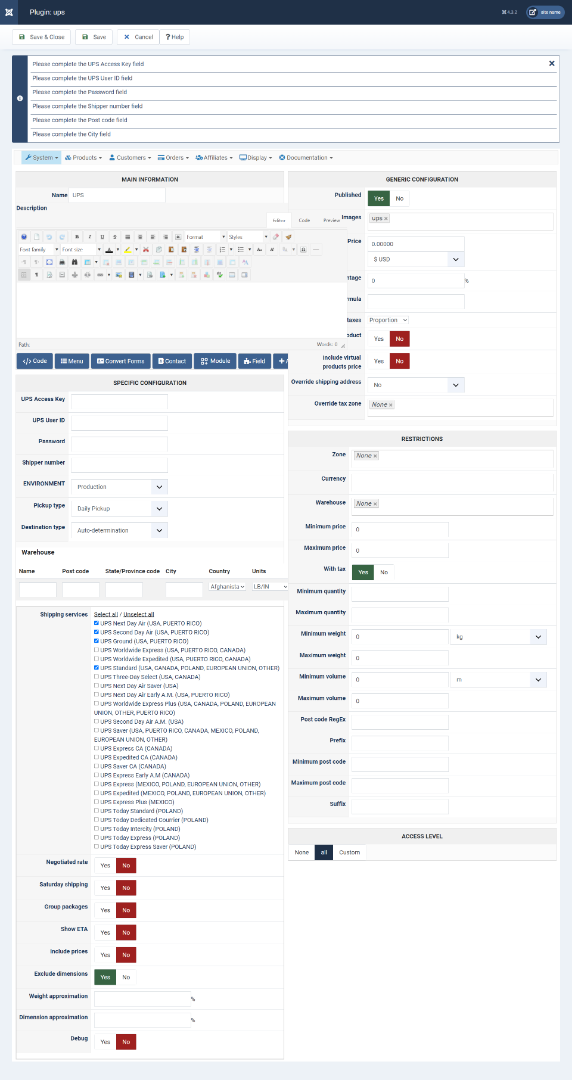
Task: Open the Orders menu
Action: click(x=174, y=158)
